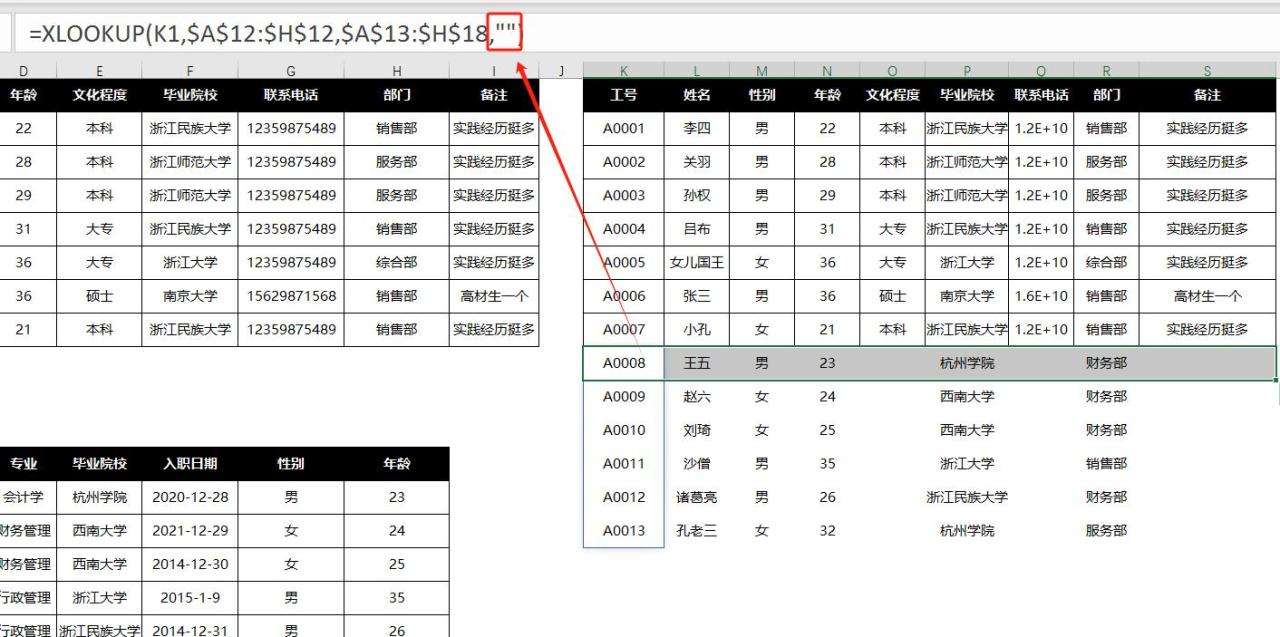1280x637 pixels.
Task: Click the name cell 吕布
Action: coord(697,229)
